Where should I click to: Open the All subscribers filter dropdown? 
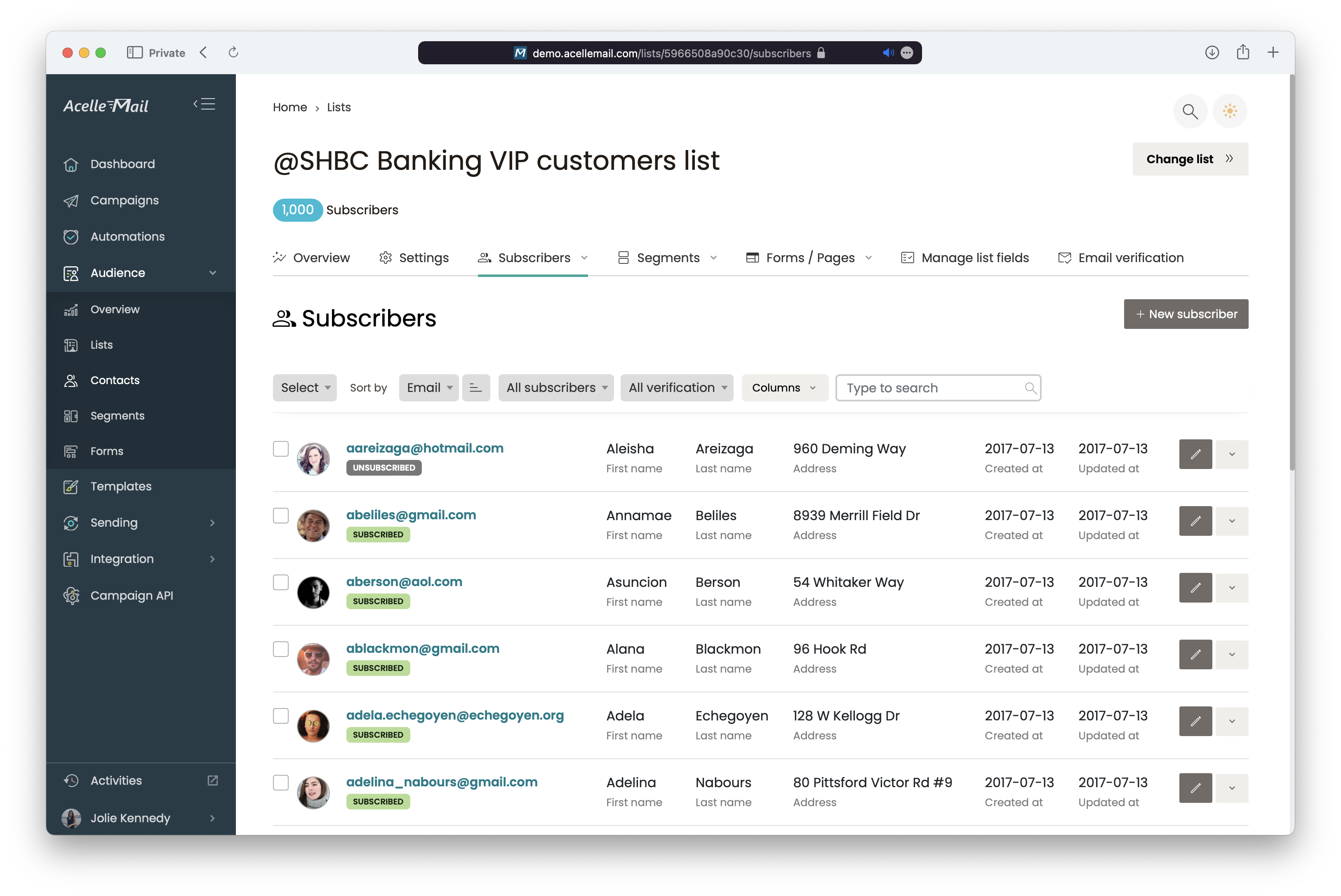click(555, 388)
